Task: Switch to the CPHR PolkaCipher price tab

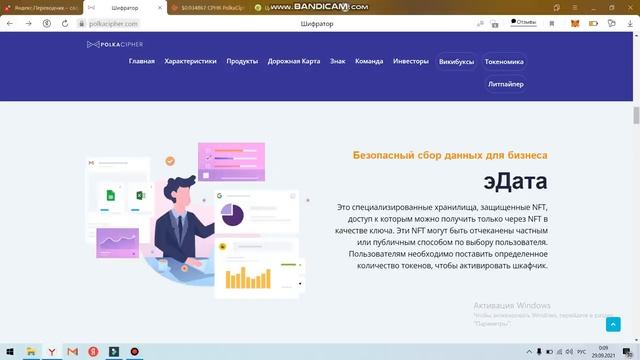Action: click(x=208, y=8)
